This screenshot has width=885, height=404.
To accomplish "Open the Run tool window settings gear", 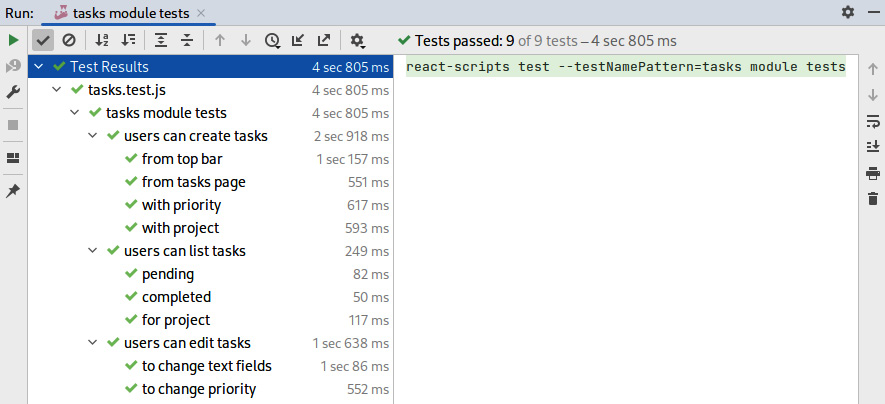I will pyautogui.click(x=848, y=12).
